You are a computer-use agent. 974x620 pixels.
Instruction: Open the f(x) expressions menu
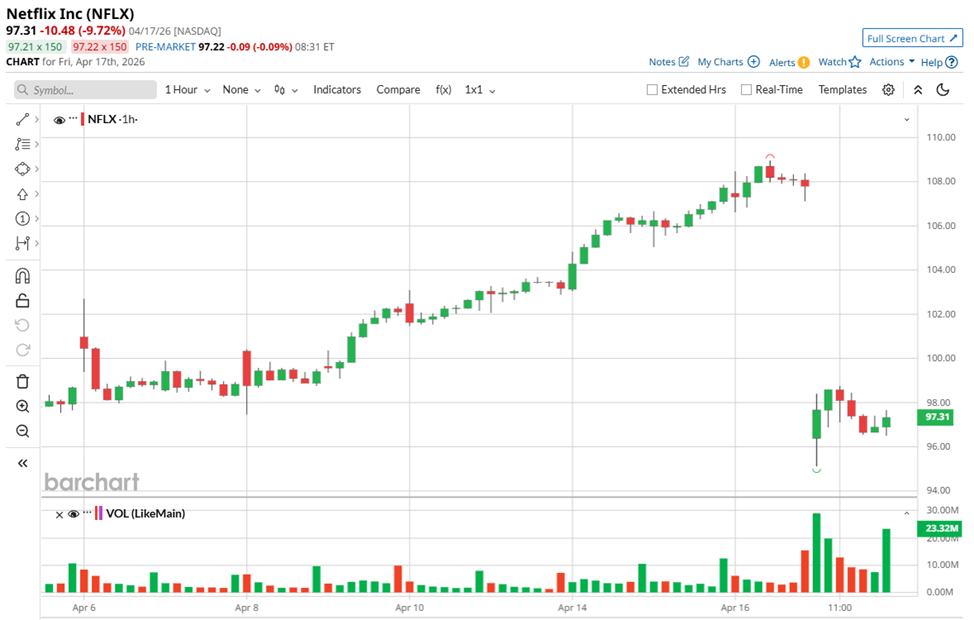[444, 90]
